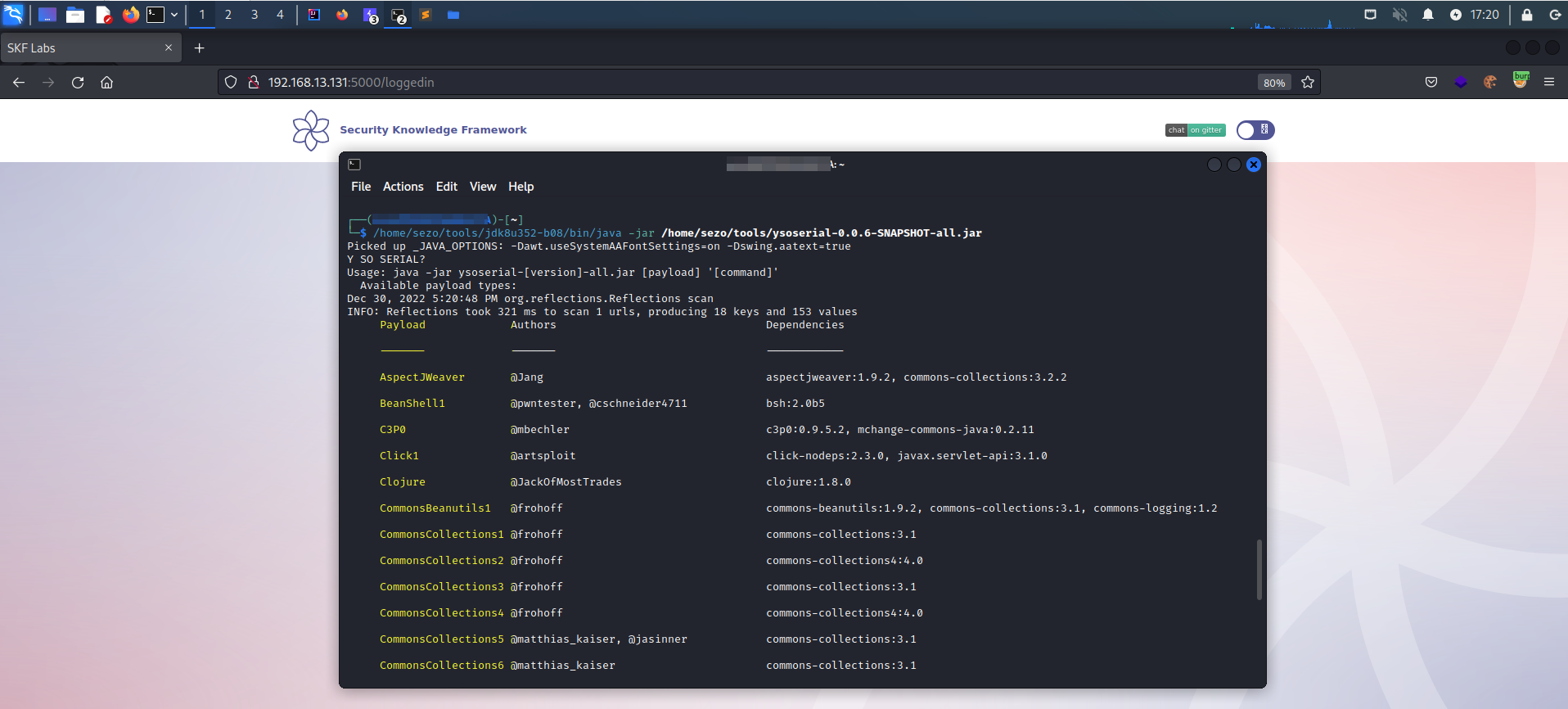Image resolution: width=1568 pixels, height=709 pixels.
Task: Launch the terminal emulator from the panel
Action: point(155,15)
